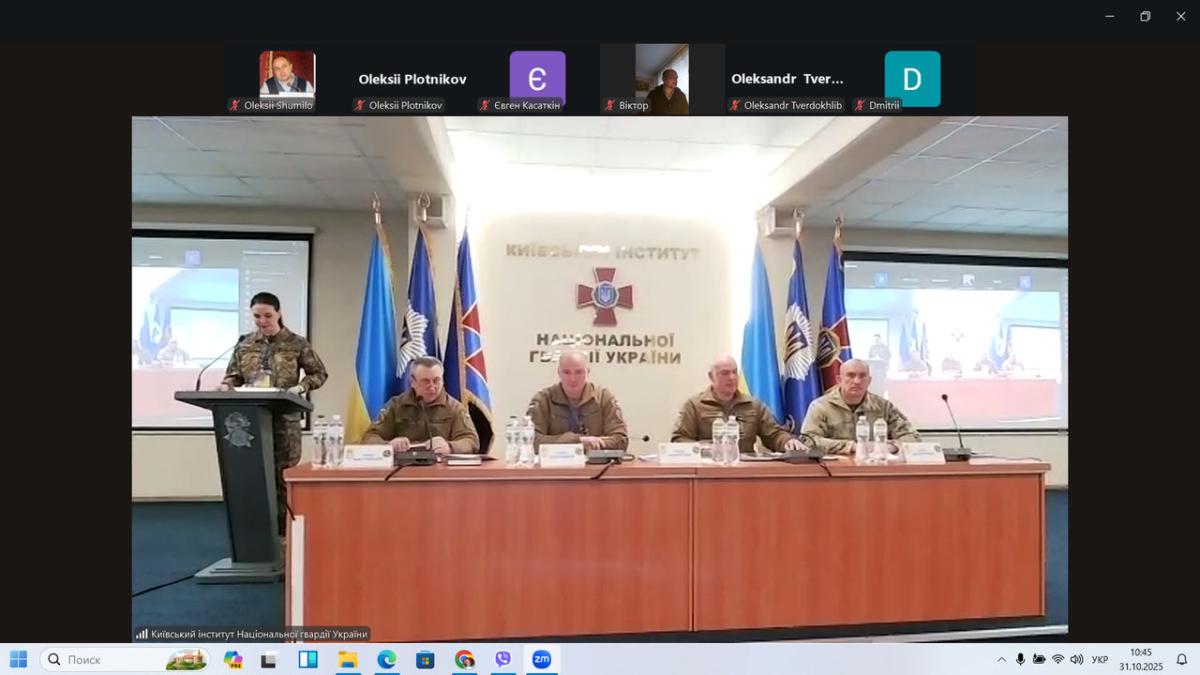Open the Wi-Fi network icon in the tray
The width and height of the screenshot is (1200, 675).
1058,660
